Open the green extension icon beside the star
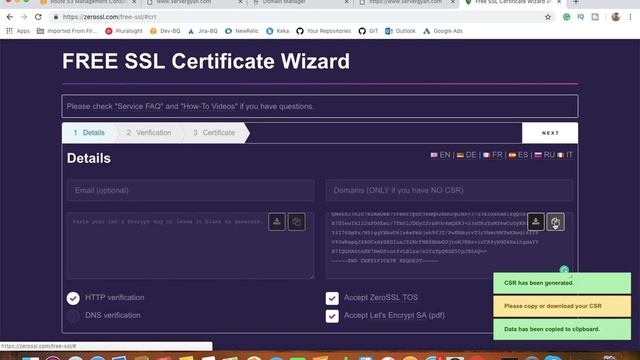Image resolution: width=640 pixels, height=360 pixels. [566, 17]
